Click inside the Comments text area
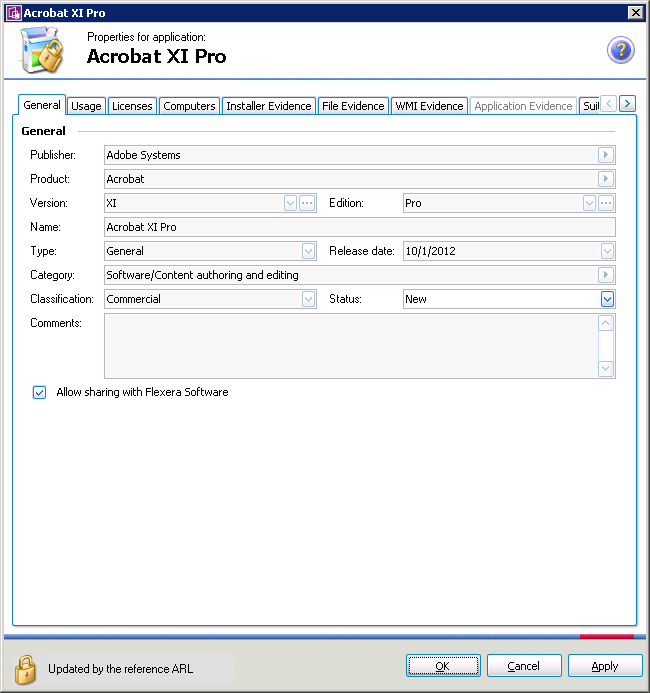The width and height of the screenshot is (650, 693). pyautogui.click(x=350, y=346)
